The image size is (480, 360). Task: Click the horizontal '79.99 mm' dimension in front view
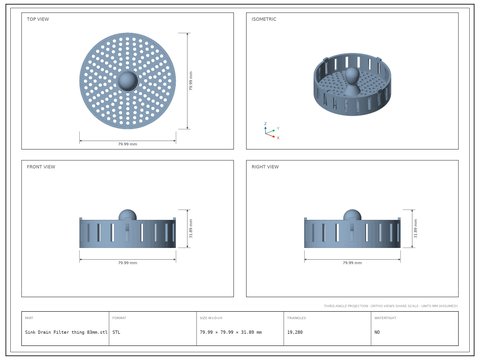click(x=128, y=263)
